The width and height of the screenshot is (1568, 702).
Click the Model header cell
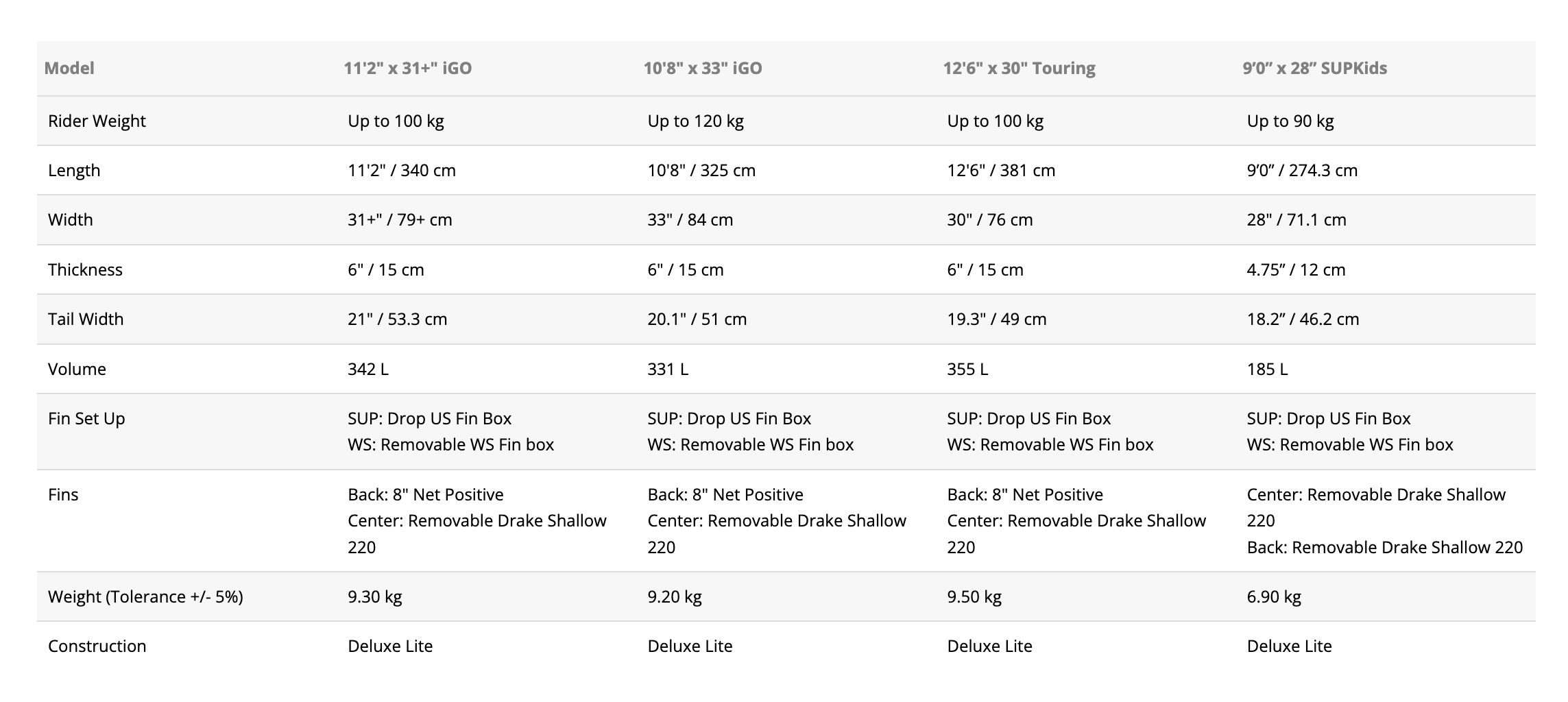coord(69,68)
